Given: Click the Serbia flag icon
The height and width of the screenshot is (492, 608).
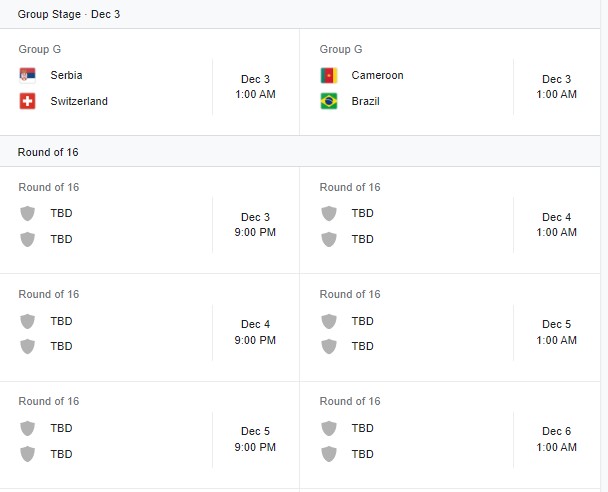Looking at the screenshot, I should (x=27, y=75).
